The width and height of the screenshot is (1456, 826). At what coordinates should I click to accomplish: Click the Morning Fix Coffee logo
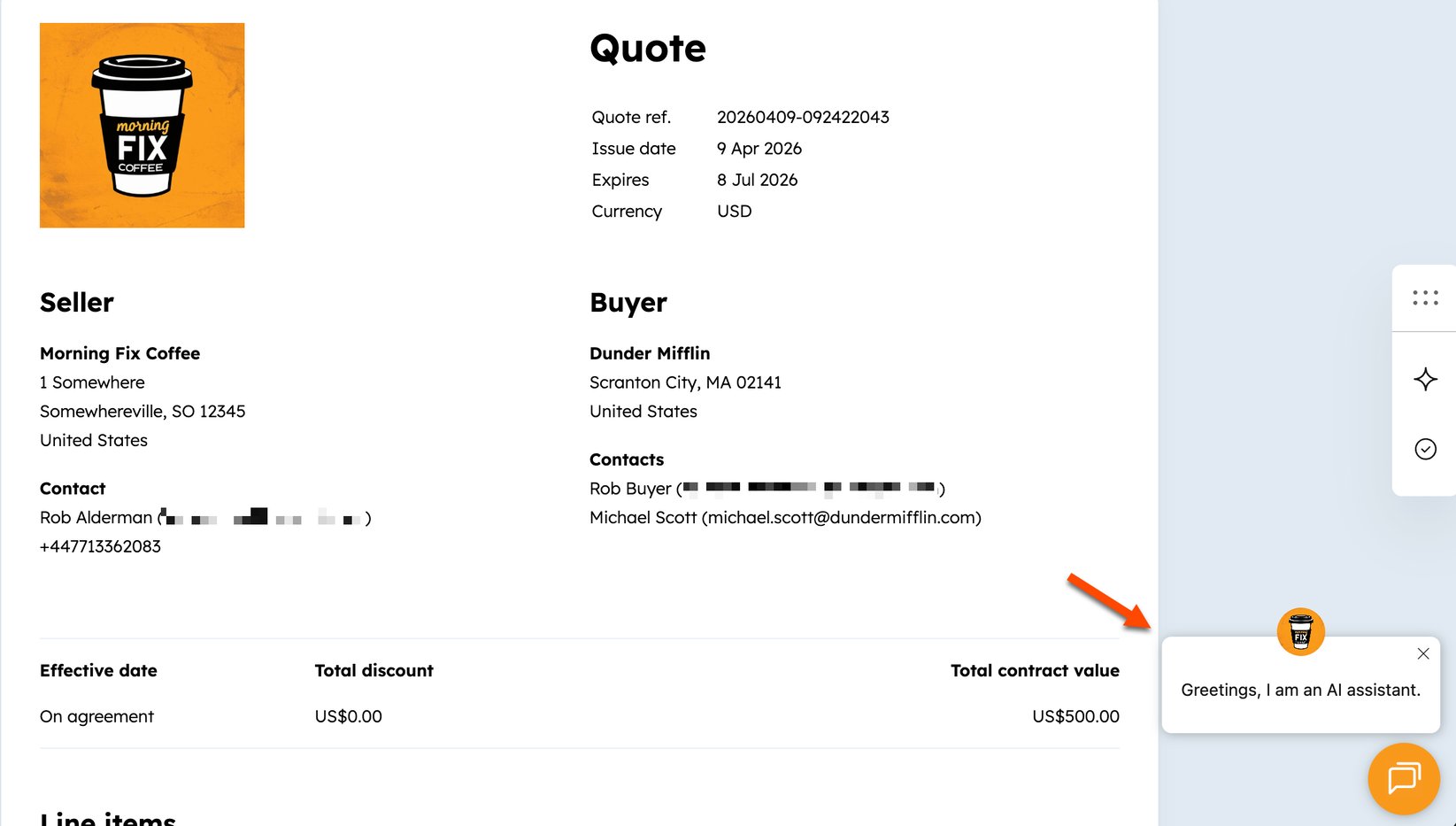[143, 126]
